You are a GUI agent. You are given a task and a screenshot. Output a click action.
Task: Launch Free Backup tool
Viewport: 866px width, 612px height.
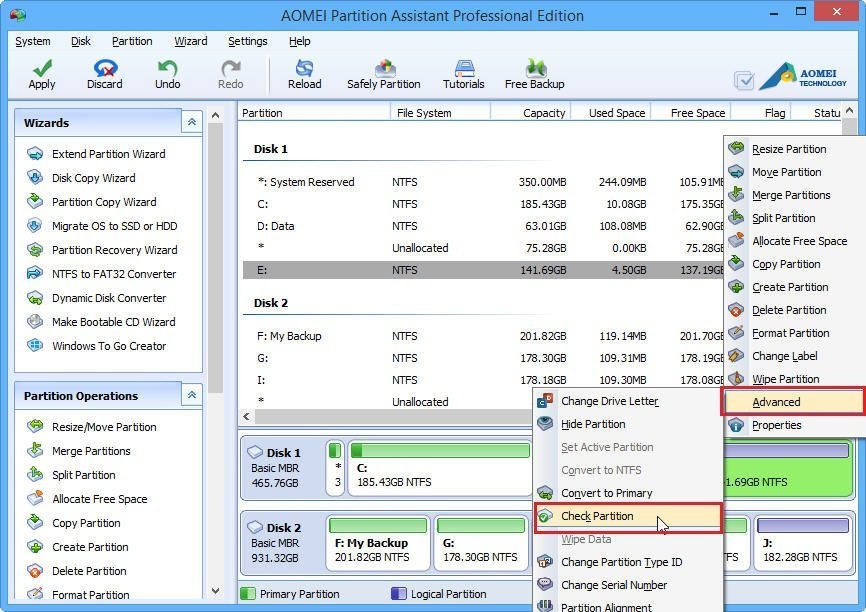click(534, 73)
